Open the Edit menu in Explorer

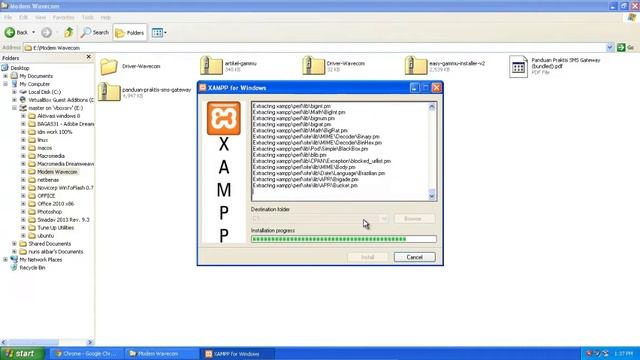click(x=23, y=18)
